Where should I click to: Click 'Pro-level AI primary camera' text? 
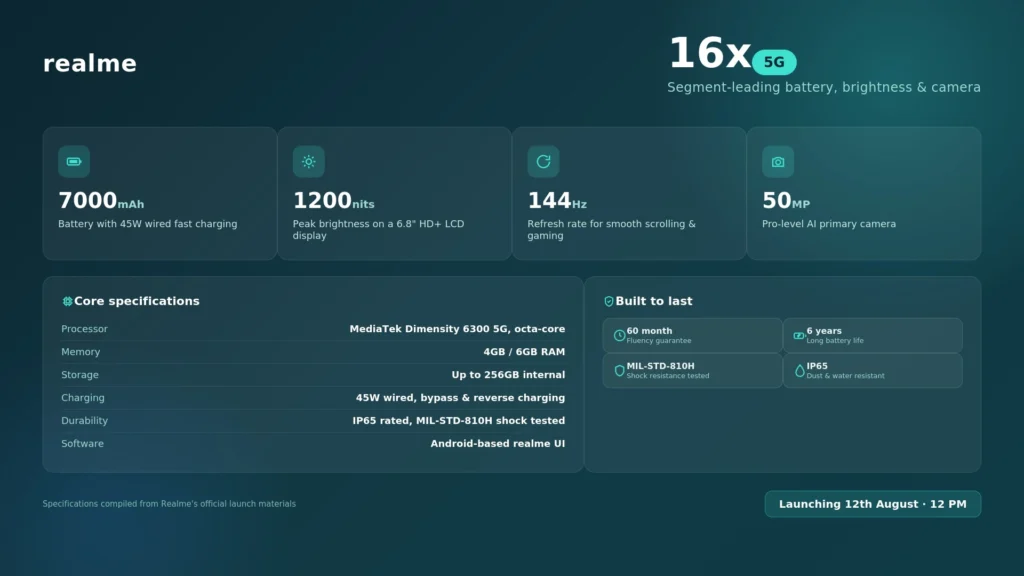(829, 224)
